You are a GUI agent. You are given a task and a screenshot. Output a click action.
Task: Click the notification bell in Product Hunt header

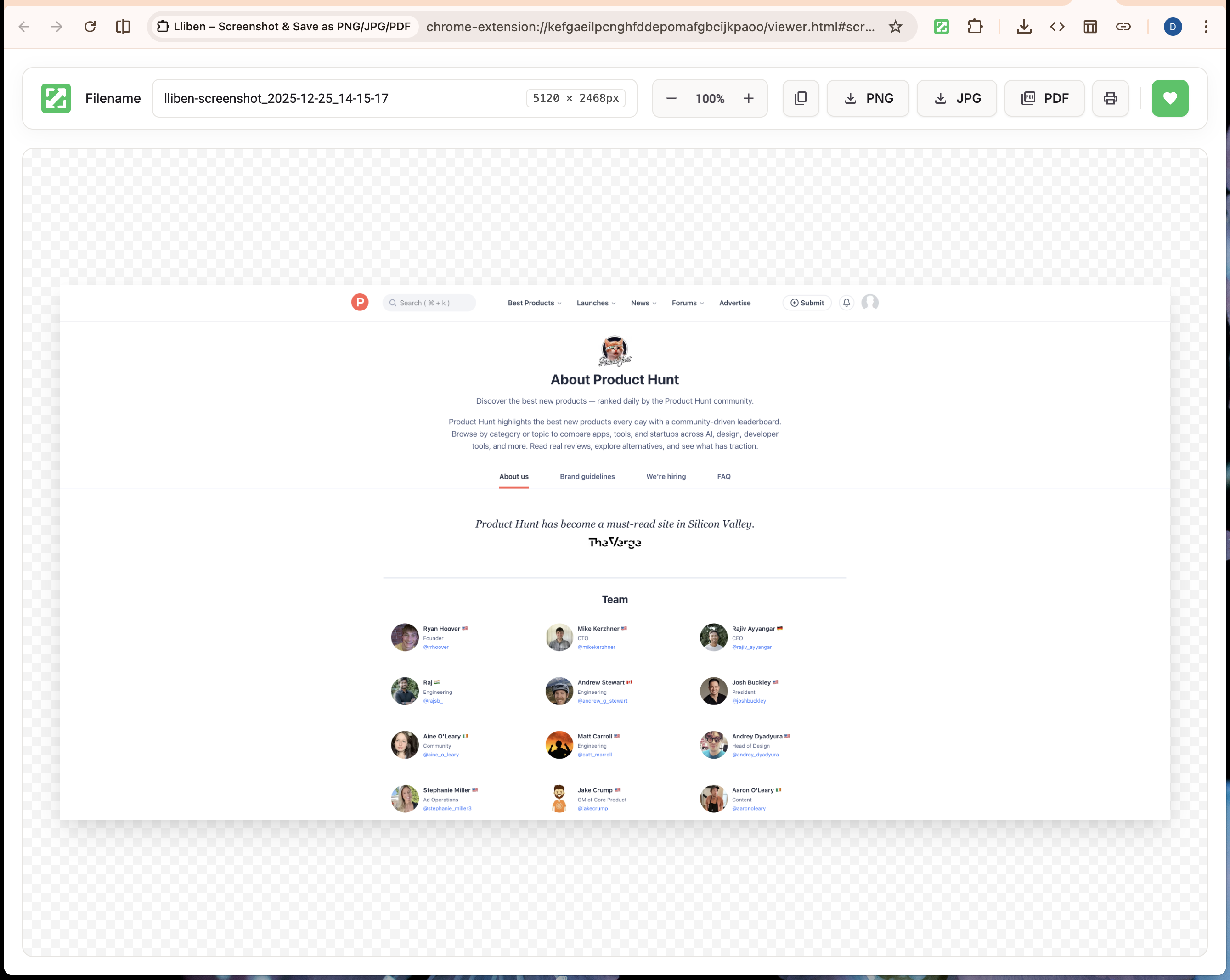846,303
